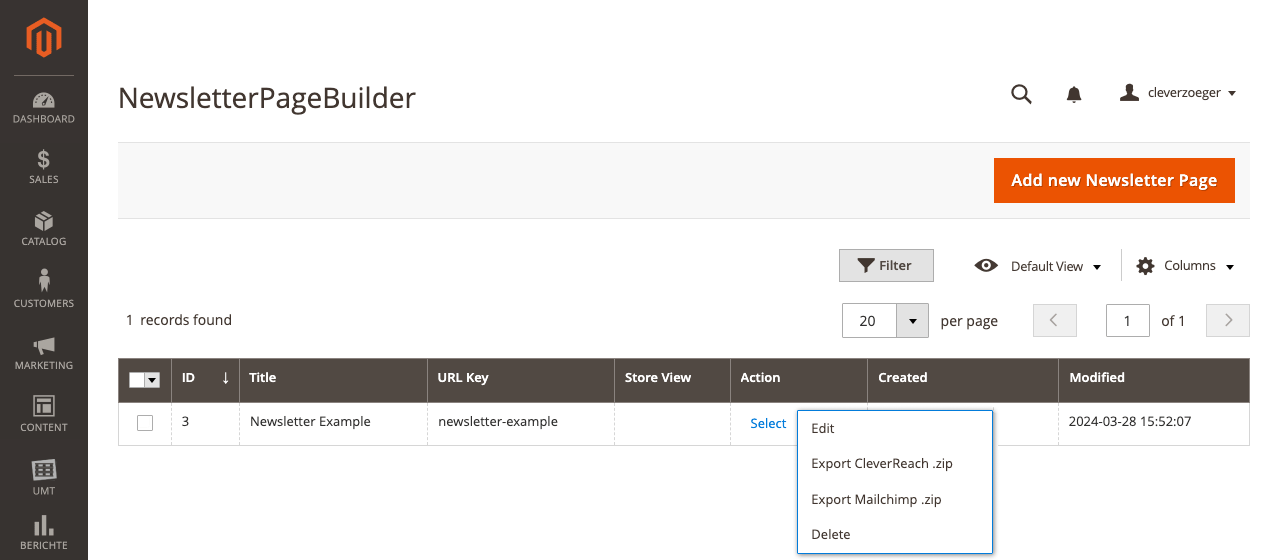Sort by the Title column header
Viewport: 1279px width, 560px height.
[333, 378]
